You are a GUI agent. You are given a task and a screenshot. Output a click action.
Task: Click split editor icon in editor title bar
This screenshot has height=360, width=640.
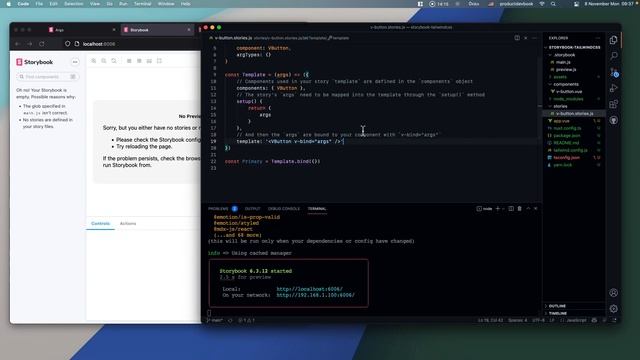[x=517, y=38]
